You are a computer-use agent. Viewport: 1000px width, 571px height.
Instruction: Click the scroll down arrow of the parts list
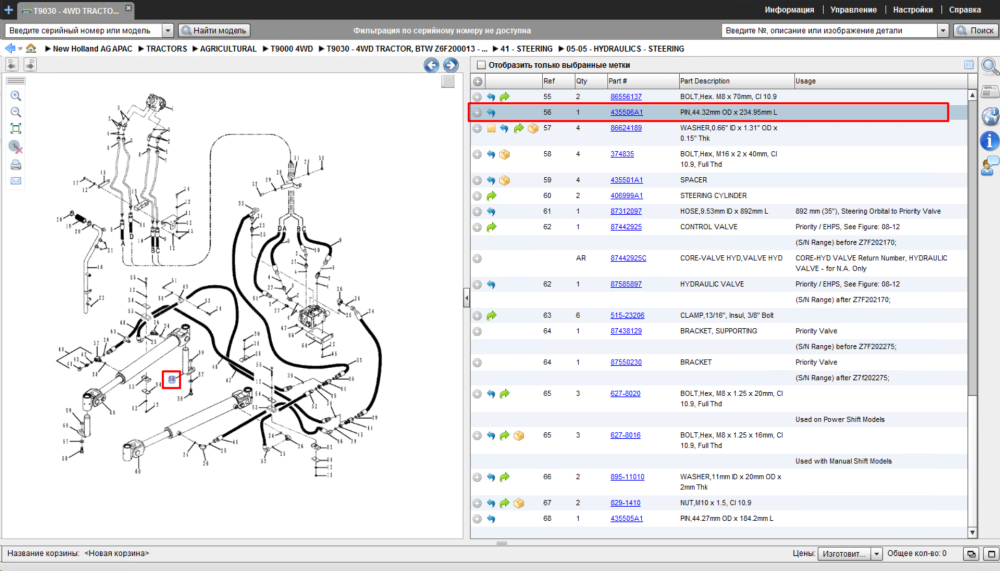(x=972, y=532)
